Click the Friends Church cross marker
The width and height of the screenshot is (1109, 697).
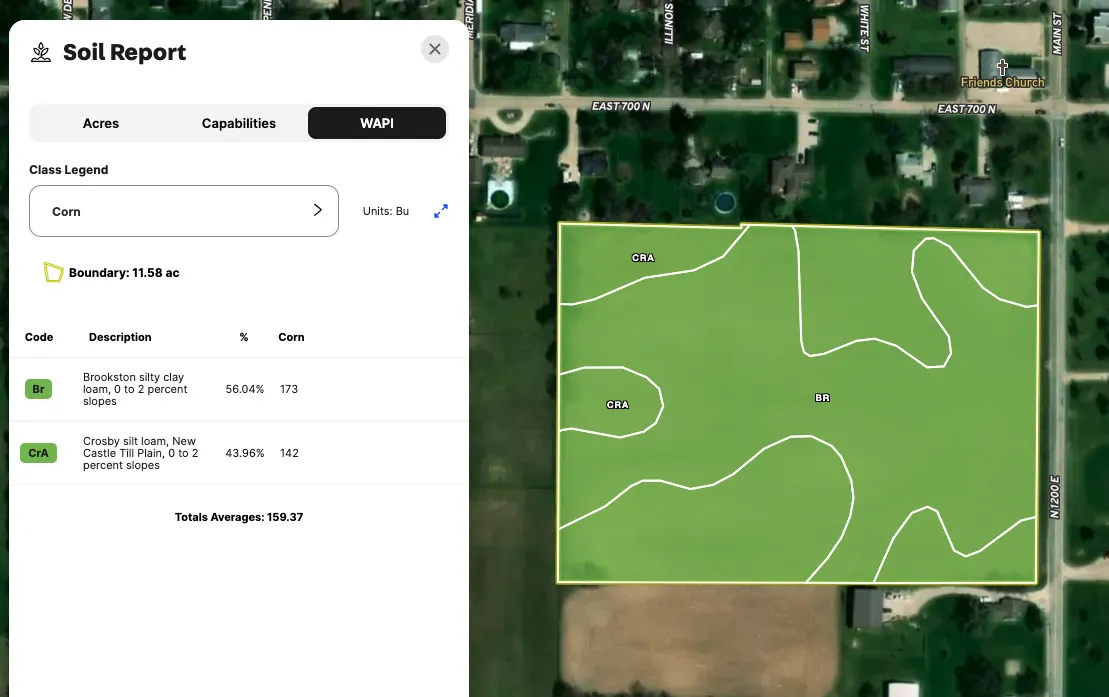(1002, 67)
